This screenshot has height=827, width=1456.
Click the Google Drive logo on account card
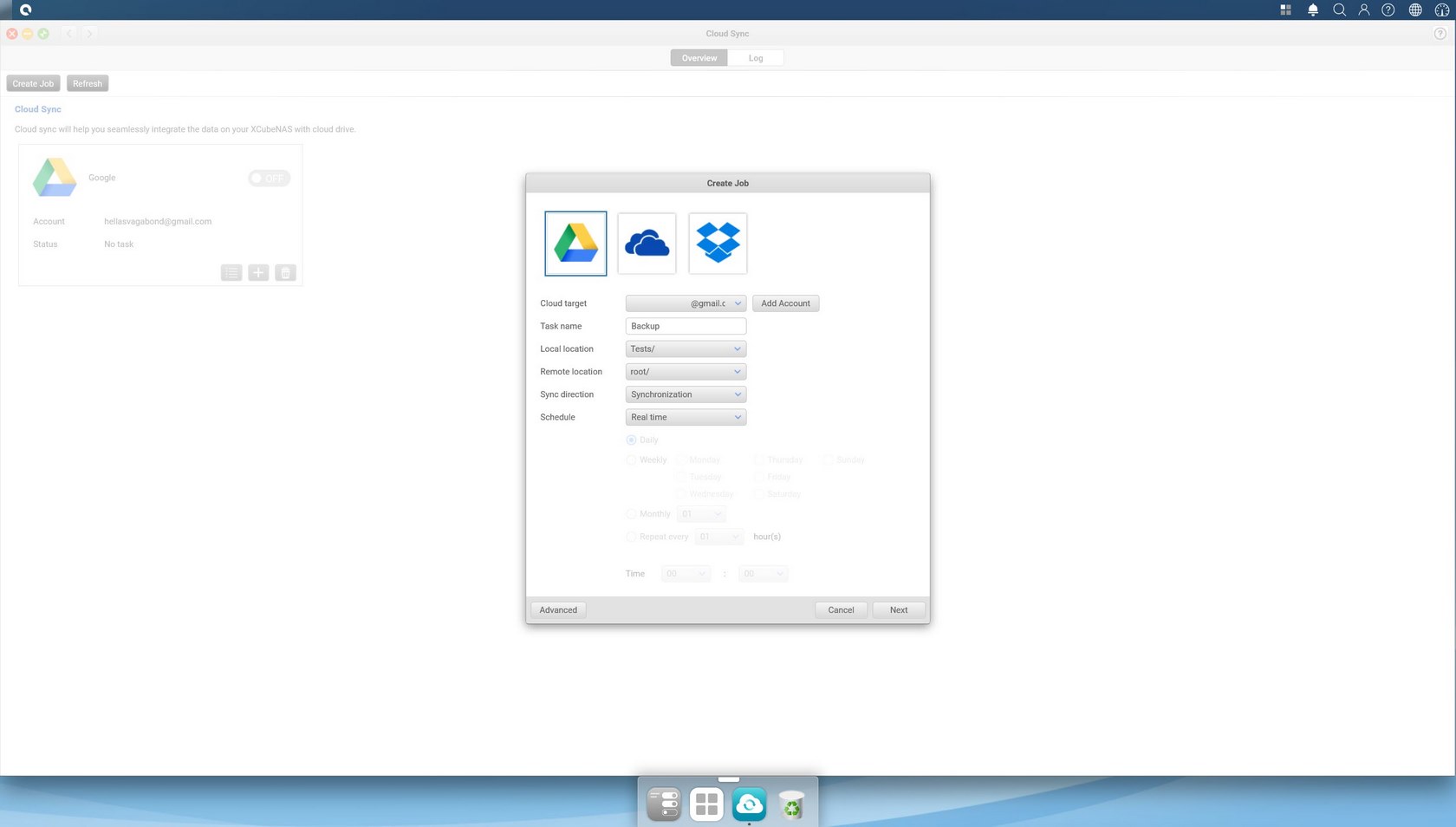coord(55,177)
